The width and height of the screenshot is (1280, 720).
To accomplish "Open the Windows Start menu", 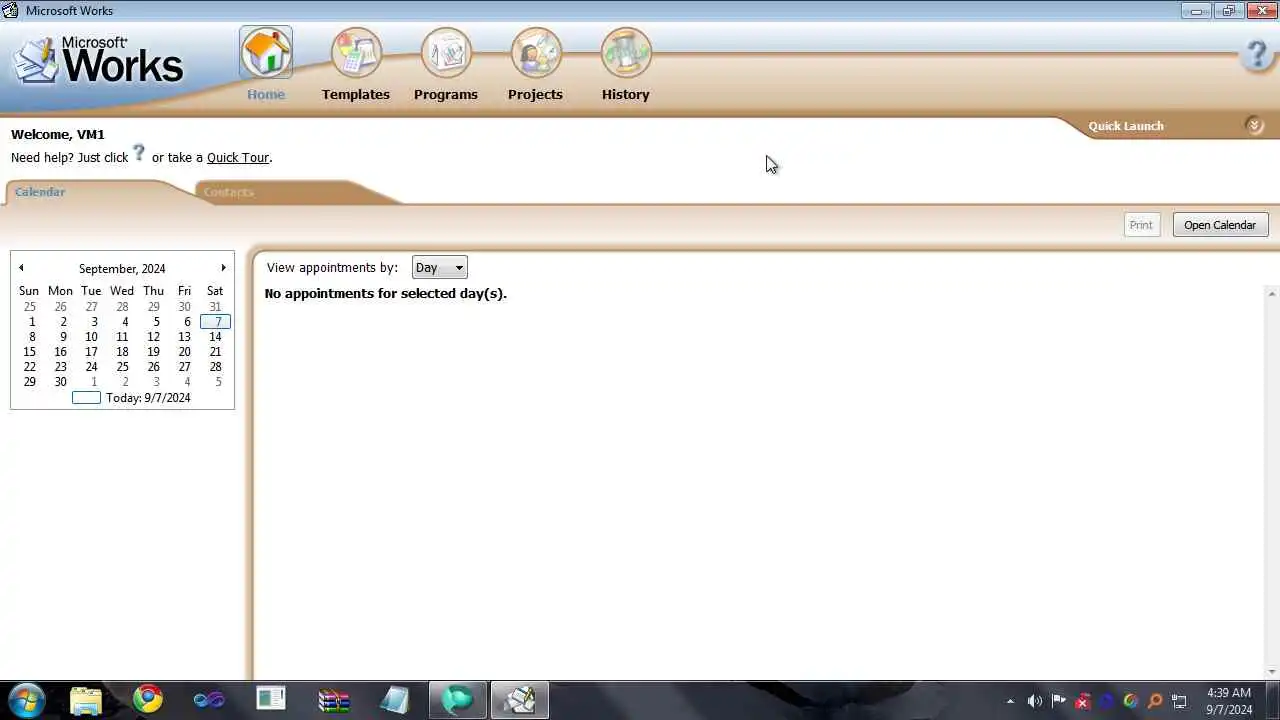I will click(26, 699).
